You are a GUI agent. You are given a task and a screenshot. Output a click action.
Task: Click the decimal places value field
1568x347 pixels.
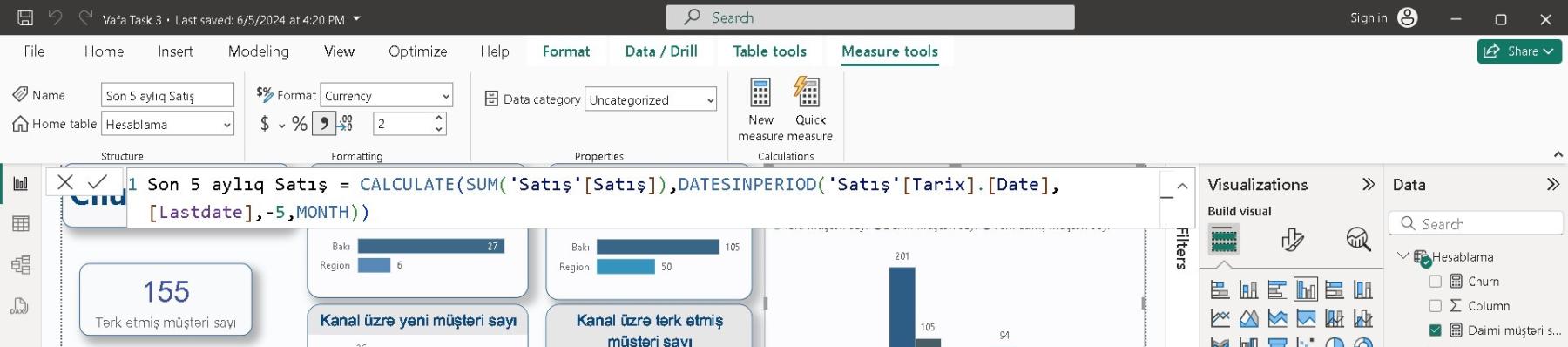pyautogui.click(x=402, y=124)
